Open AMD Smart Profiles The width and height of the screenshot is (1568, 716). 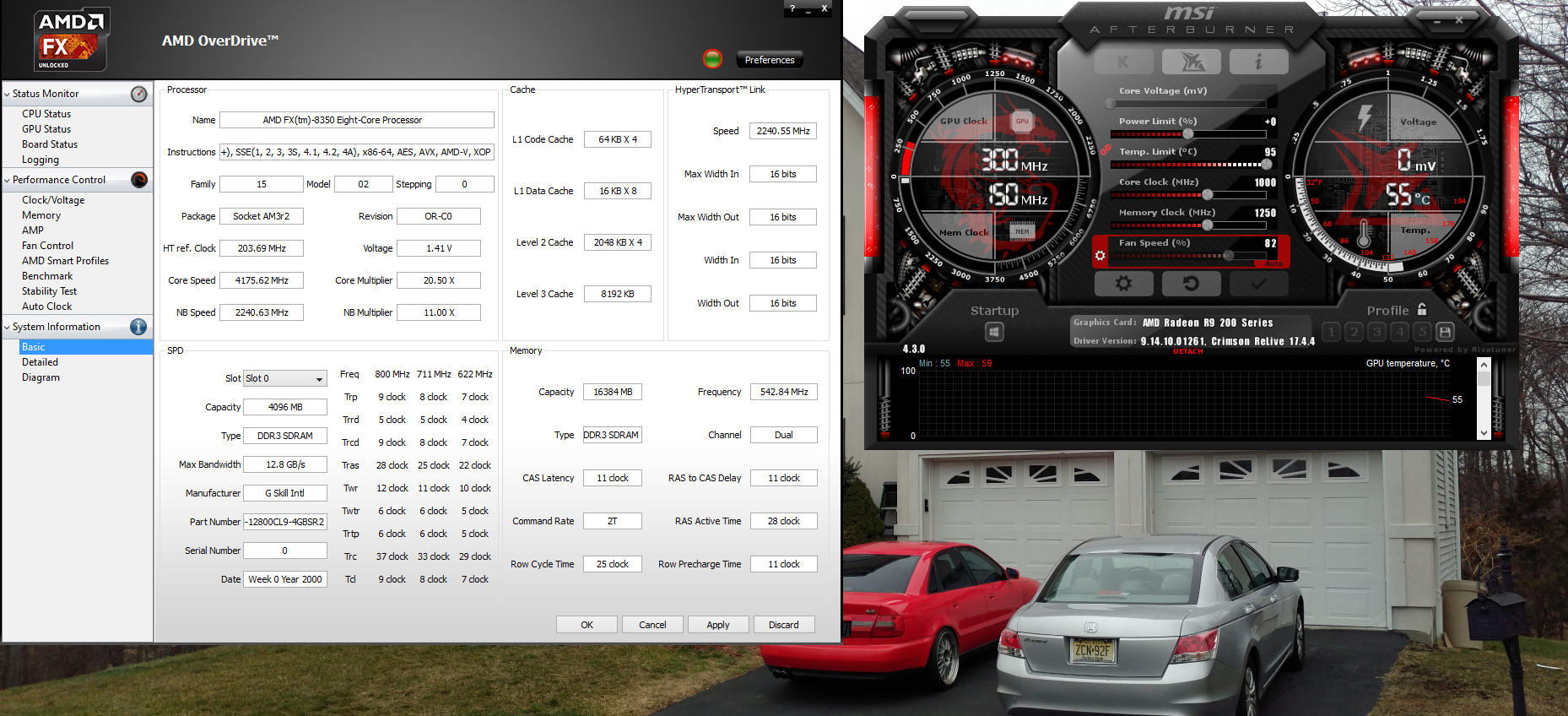click(65, 261)
